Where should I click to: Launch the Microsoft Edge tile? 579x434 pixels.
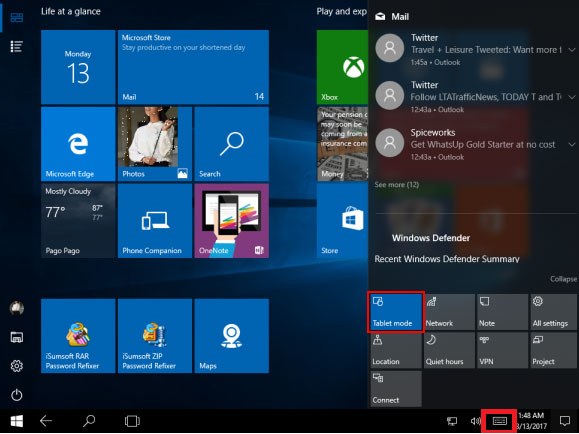point(78,144)
